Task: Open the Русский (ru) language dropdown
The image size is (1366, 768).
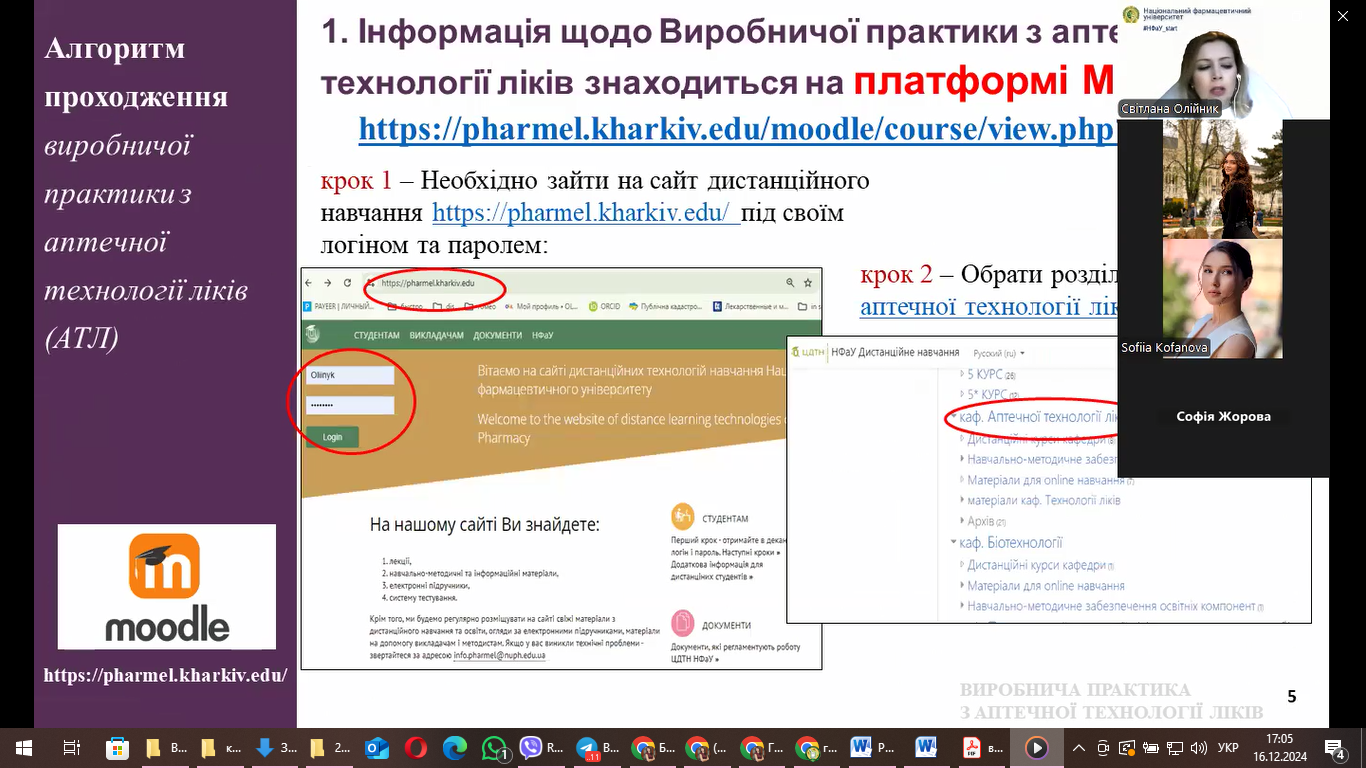Action: pyautogui.click(x=1000, y=353)
